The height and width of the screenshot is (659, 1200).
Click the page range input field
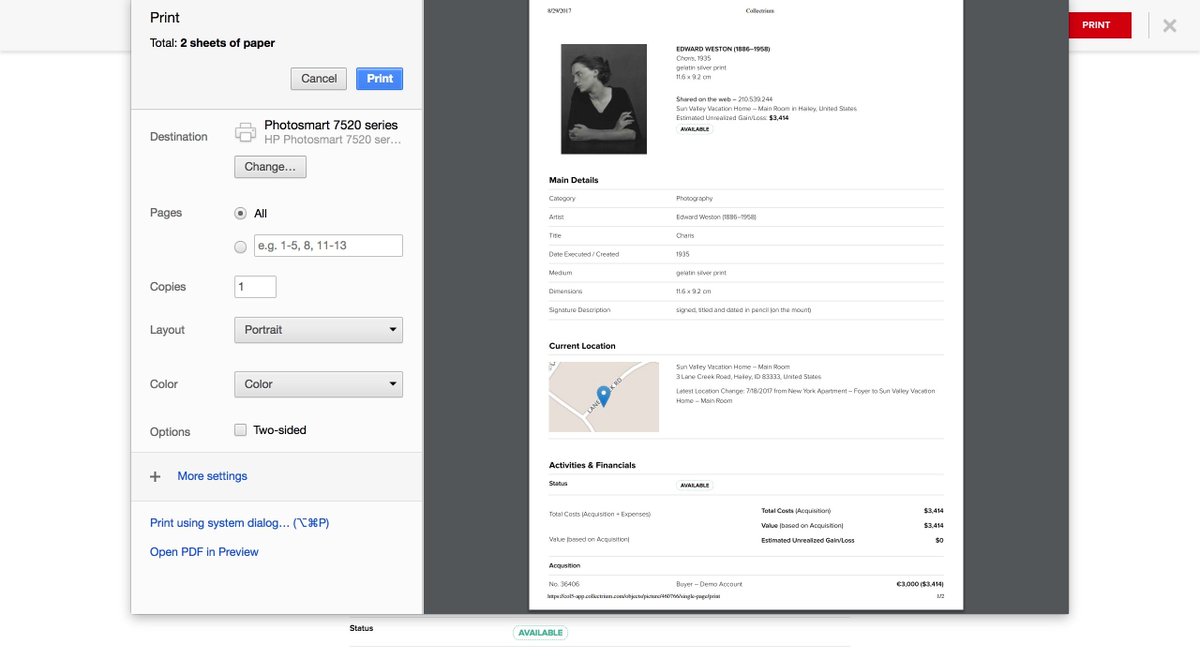click(328, 245)
